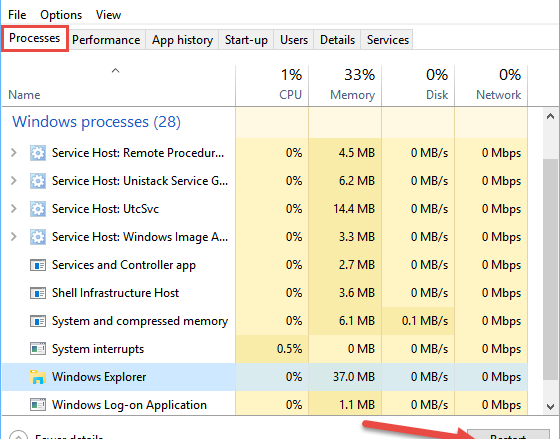Image resolution: width=560 pixels, height=439 pixels.
Task: Switch to the Start-up tab
Action: tap(246, 40)
